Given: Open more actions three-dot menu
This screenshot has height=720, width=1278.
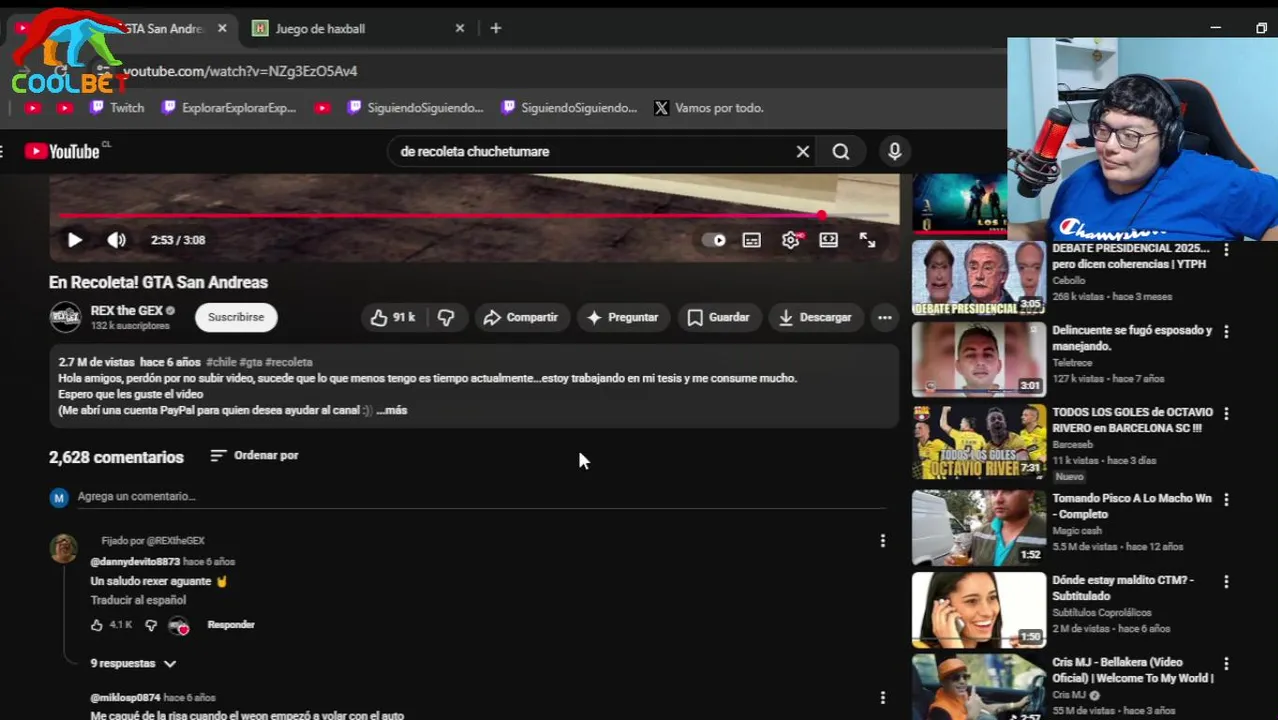Looking at the screenshot, I should [x=885, y=317].
